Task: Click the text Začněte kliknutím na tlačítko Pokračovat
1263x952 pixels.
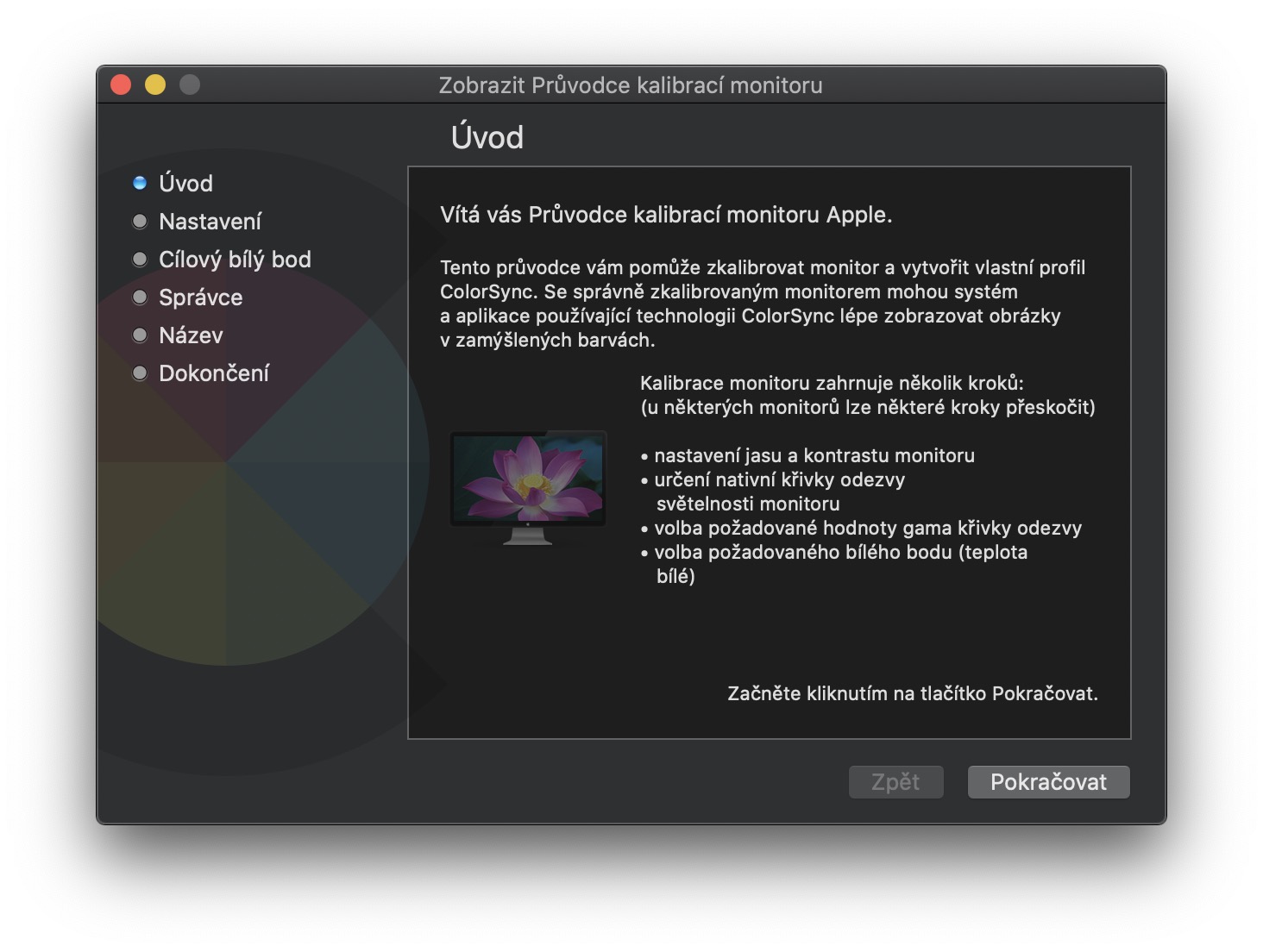Action: tap(913, 694)
